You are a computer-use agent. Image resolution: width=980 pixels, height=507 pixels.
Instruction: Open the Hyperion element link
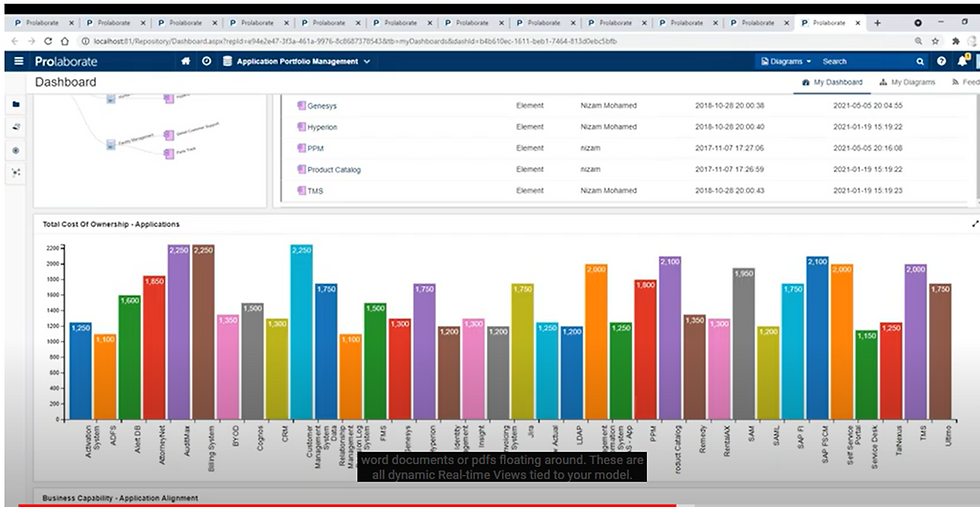(x=322, y=127)
